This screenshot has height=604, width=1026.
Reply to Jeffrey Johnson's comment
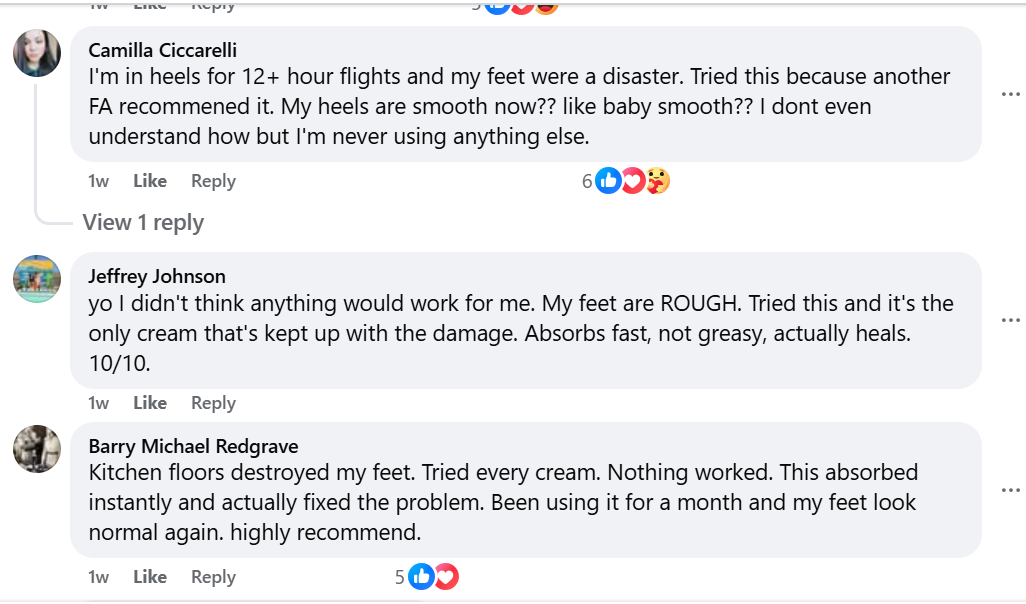tap(213, 403)
